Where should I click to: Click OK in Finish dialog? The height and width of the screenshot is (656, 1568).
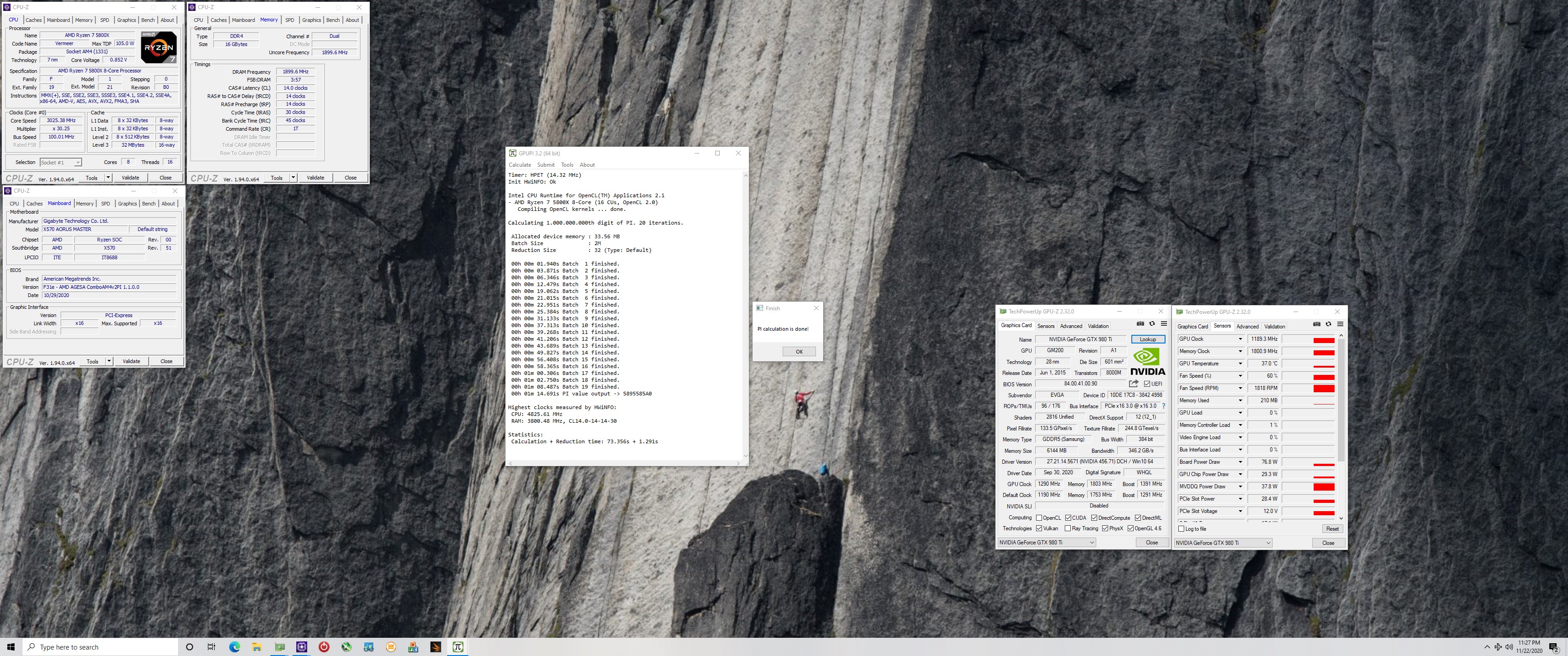pos(799,352)
